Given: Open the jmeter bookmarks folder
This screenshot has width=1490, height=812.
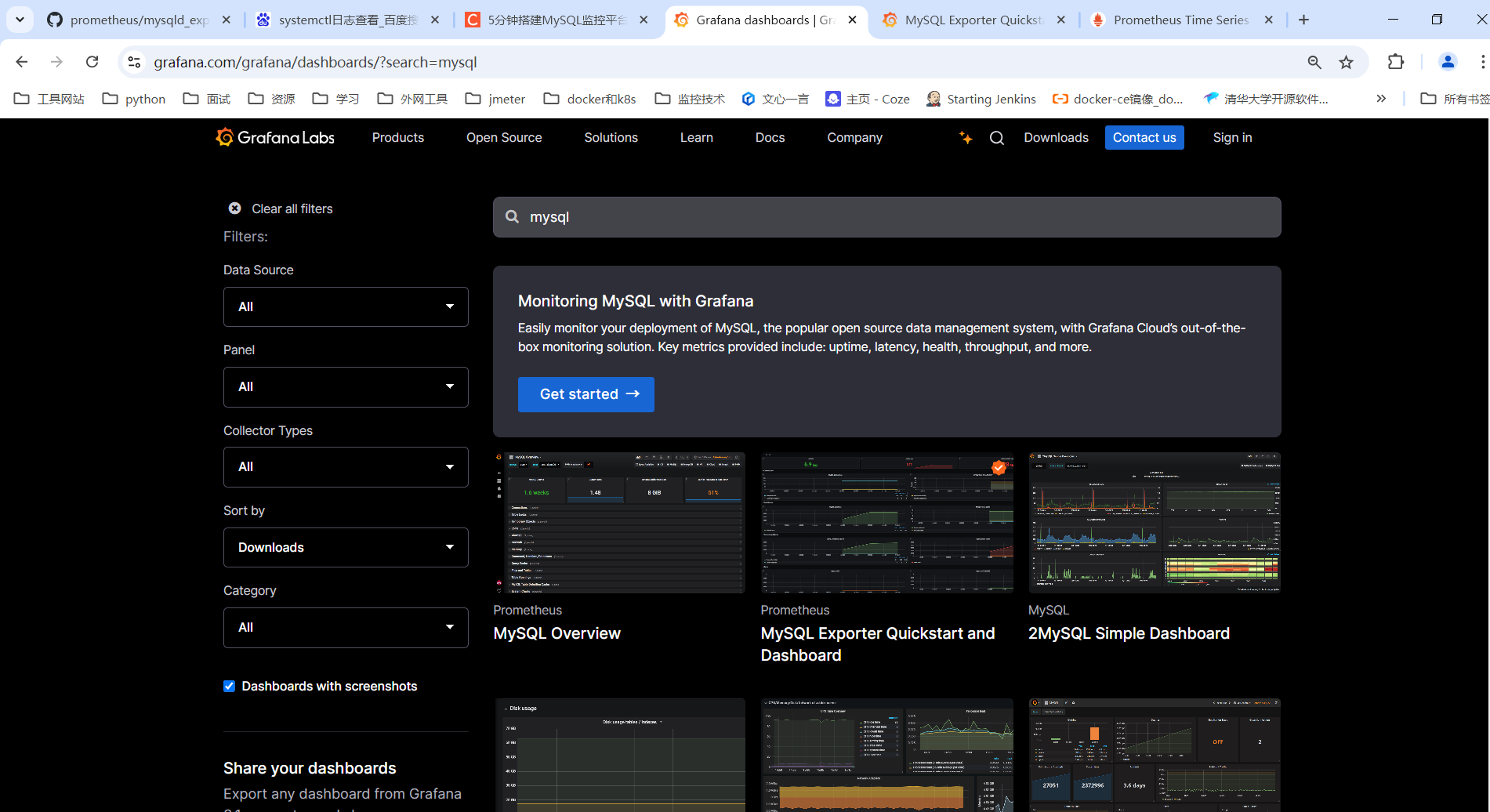Looking at the screenshot, I should 495,99.
